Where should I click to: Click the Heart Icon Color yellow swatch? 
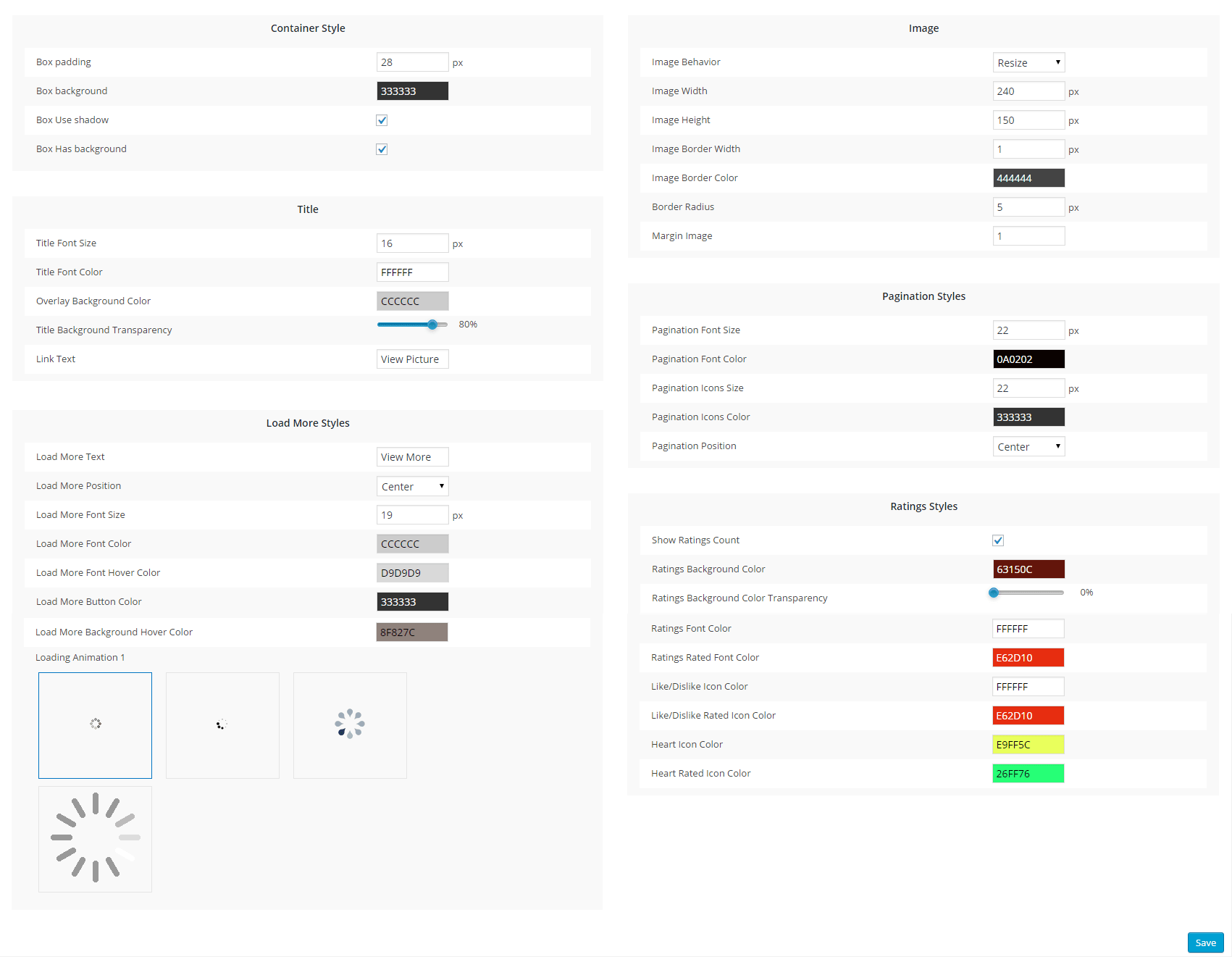pyautogui.click(x=1028, y=745)
